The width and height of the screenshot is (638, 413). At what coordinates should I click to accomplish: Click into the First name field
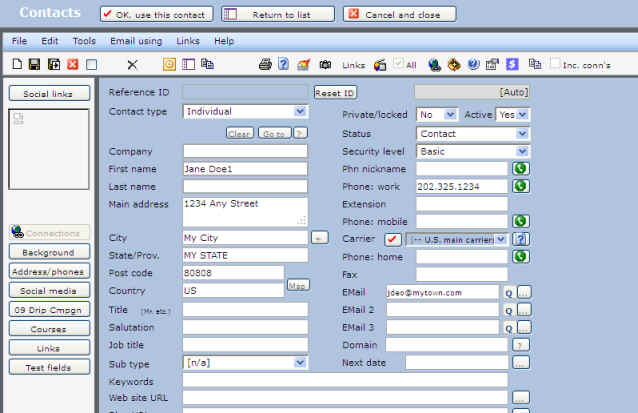tap(245, 169)
